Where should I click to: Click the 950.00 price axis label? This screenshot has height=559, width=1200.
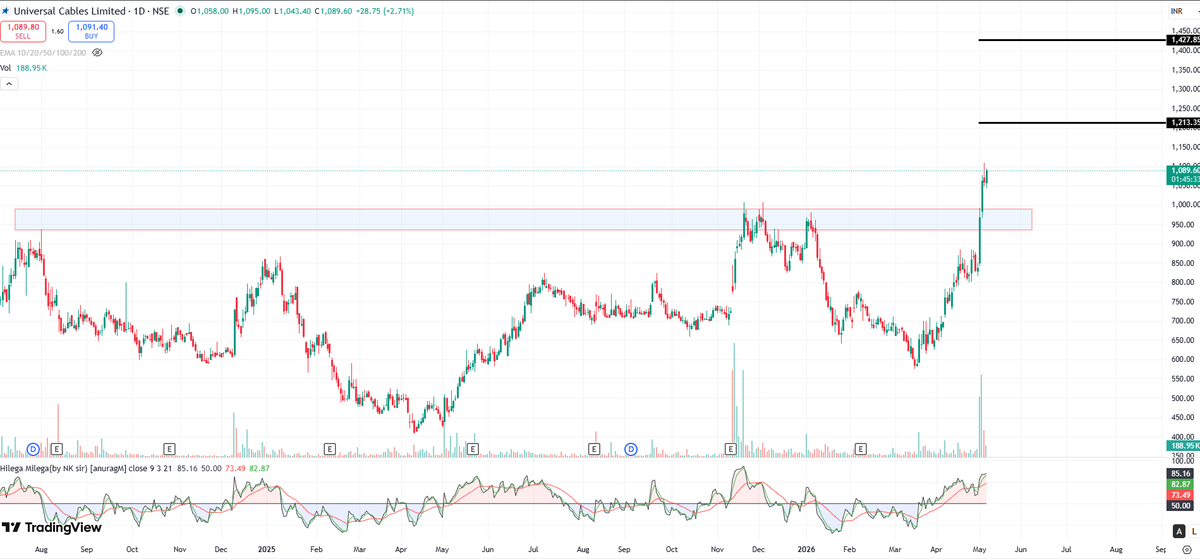pyautogui.click(x=1184, y=224)
